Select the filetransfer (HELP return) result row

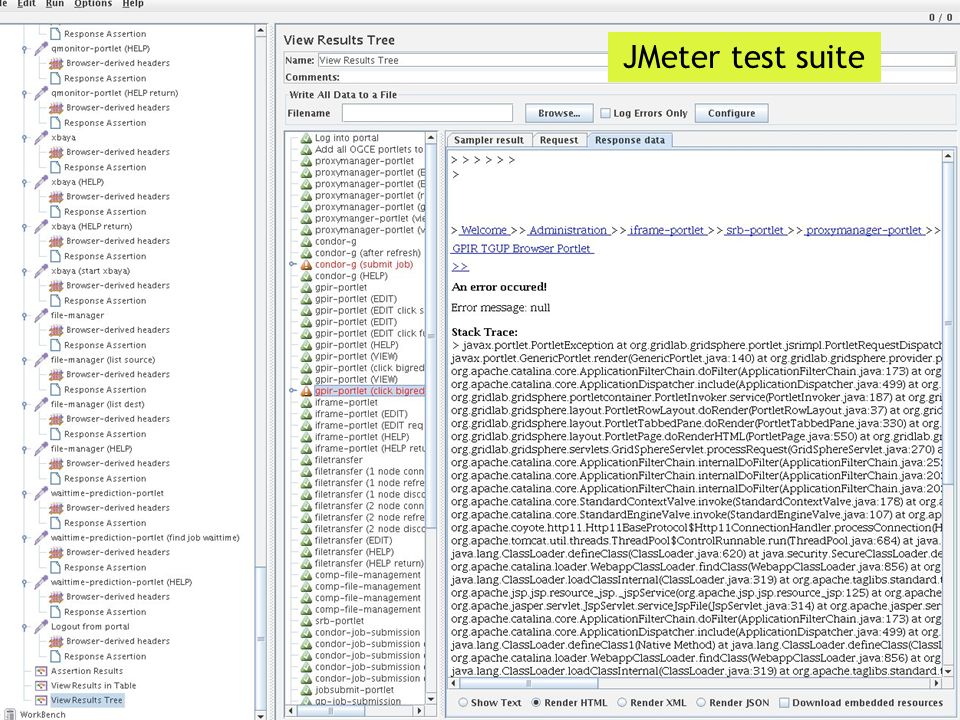click(x=369, y=563)
